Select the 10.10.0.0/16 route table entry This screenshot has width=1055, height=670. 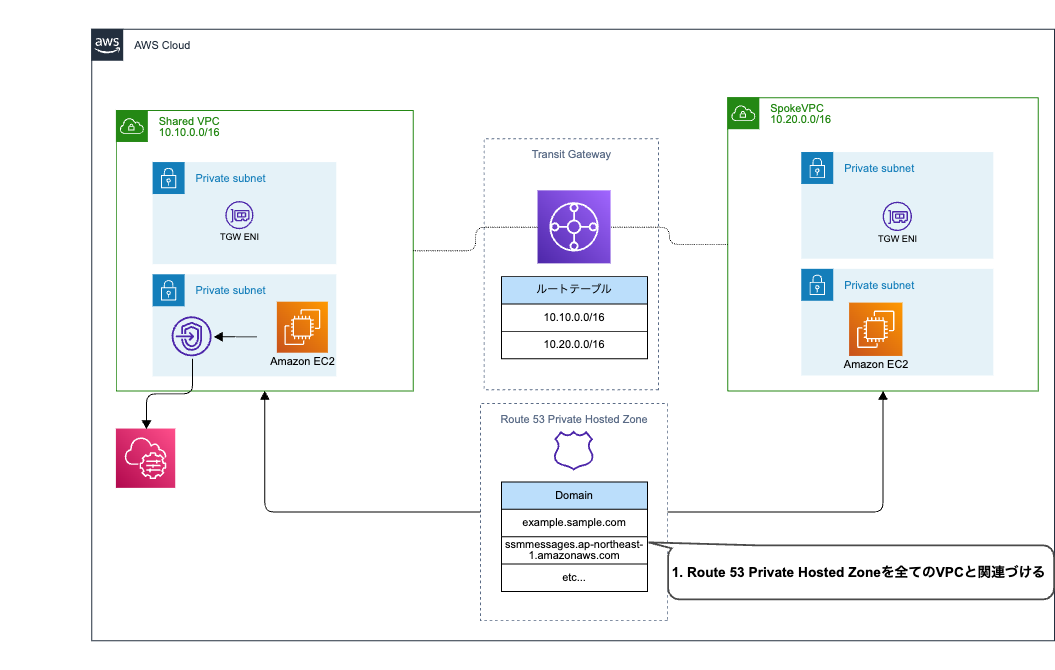573,317
